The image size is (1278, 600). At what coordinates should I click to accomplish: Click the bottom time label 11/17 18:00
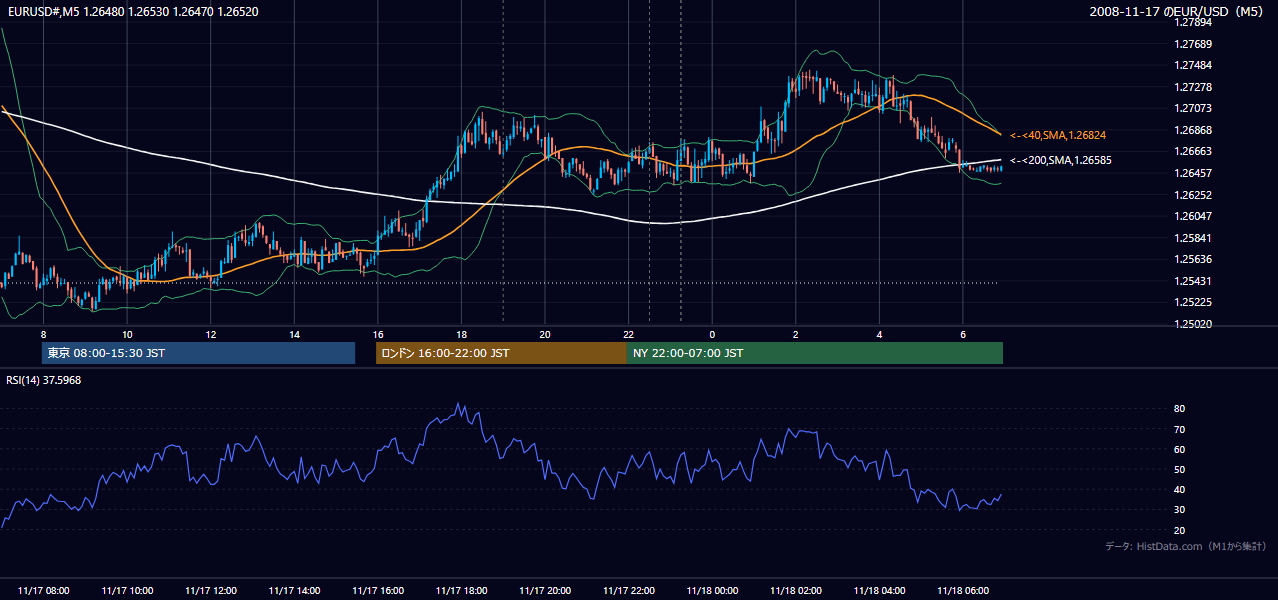coord(462,591)
